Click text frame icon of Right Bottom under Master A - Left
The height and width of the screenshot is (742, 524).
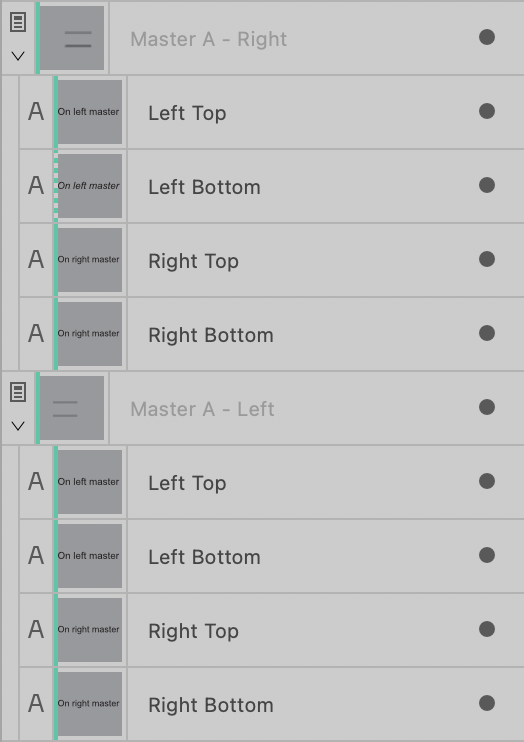click(x=36, y=703)
